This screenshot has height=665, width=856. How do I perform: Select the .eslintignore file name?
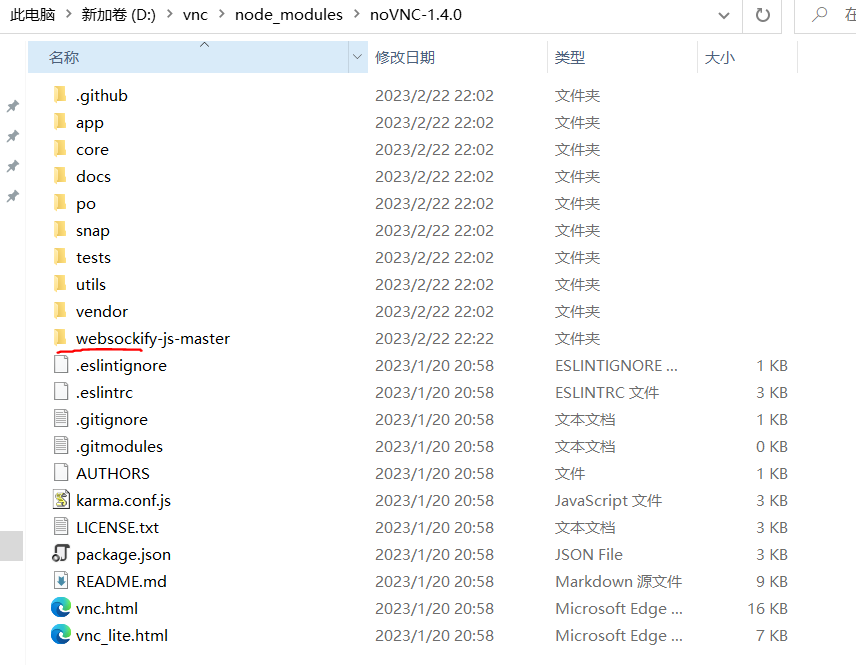coord(121,366)
